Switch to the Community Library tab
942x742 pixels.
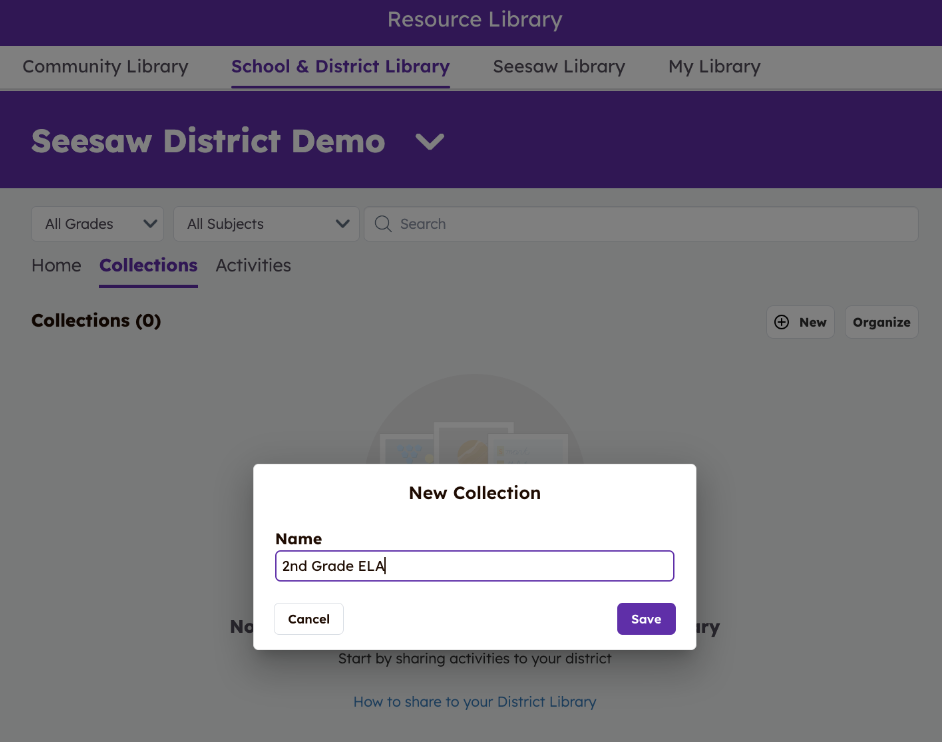(x=105, y=67)
